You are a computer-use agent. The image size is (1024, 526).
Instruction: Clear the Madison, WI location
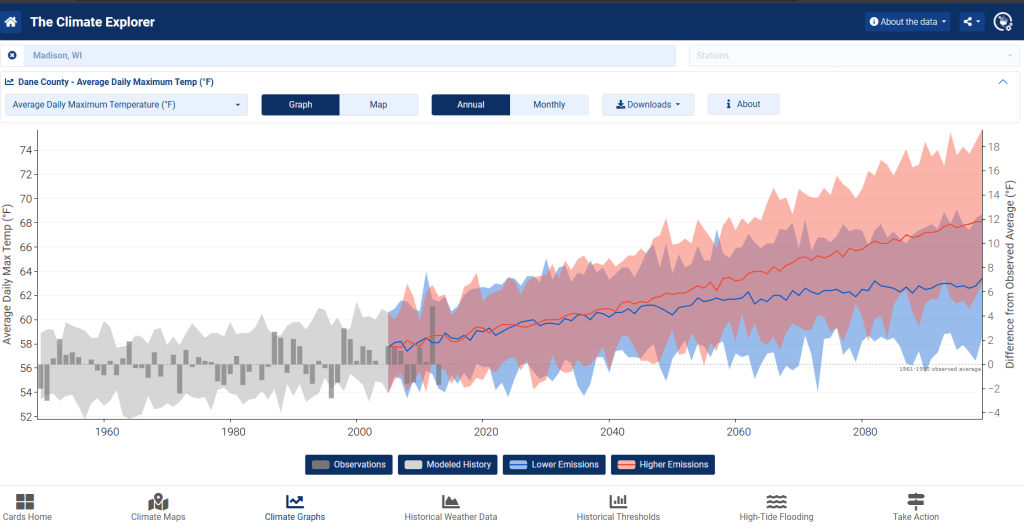pyautogui.click(x=12, y=56)
